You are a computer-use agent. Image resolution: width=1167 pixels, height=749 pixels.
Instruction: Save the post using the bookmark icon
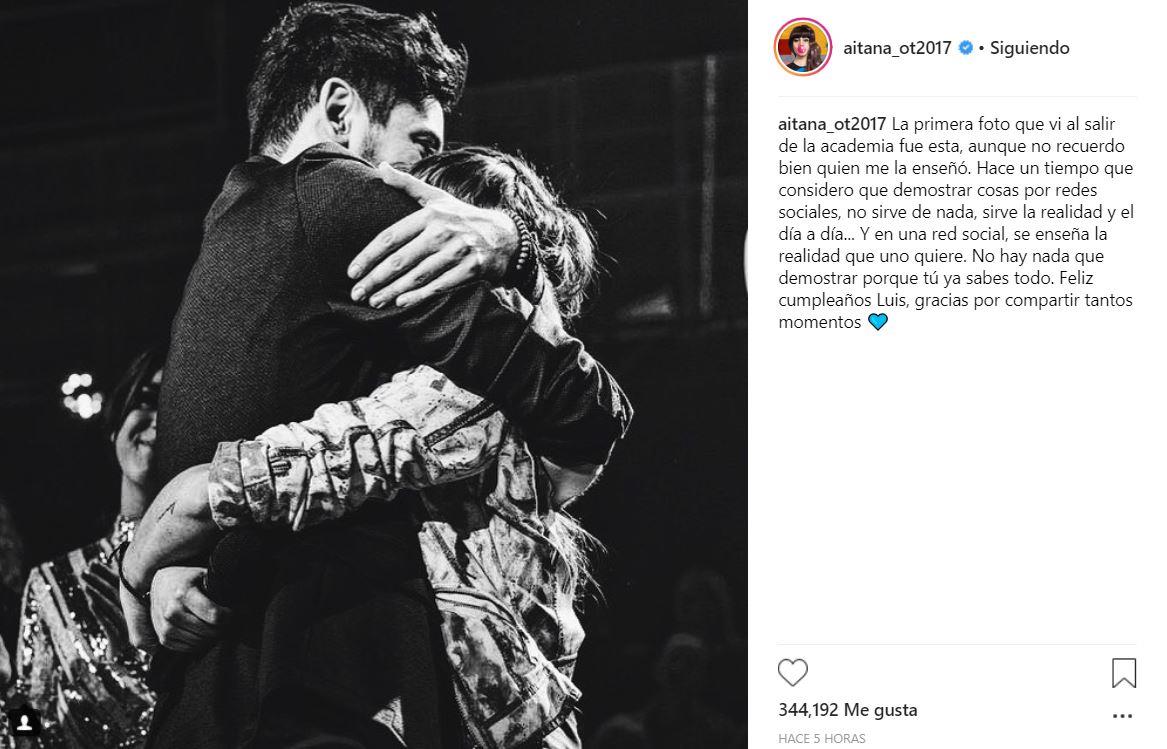pos(1123,672)
